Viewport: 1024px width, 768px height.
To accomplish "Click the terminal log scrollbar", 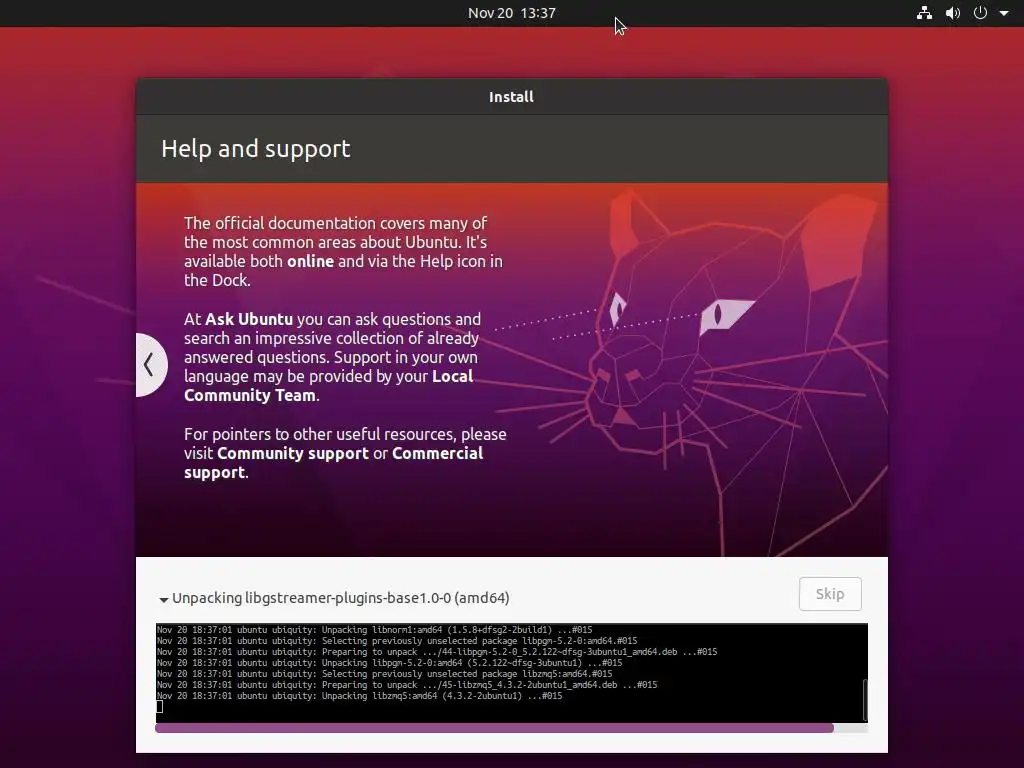I will [865, 699].
